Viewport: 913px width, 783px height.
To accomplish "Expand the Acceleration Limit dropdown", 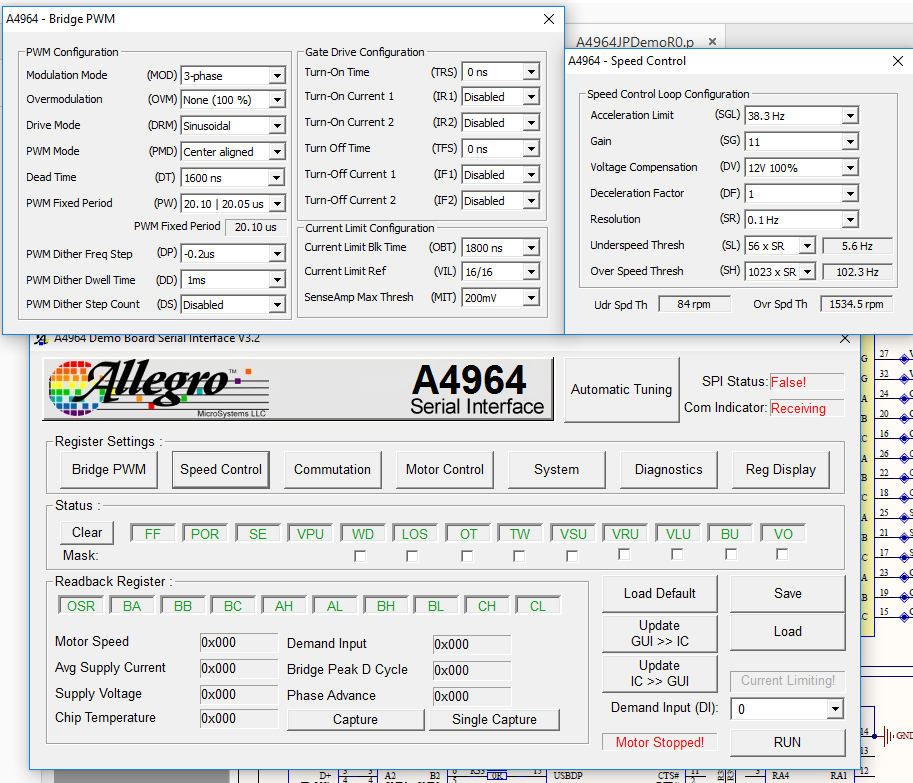I will (850, 116).
